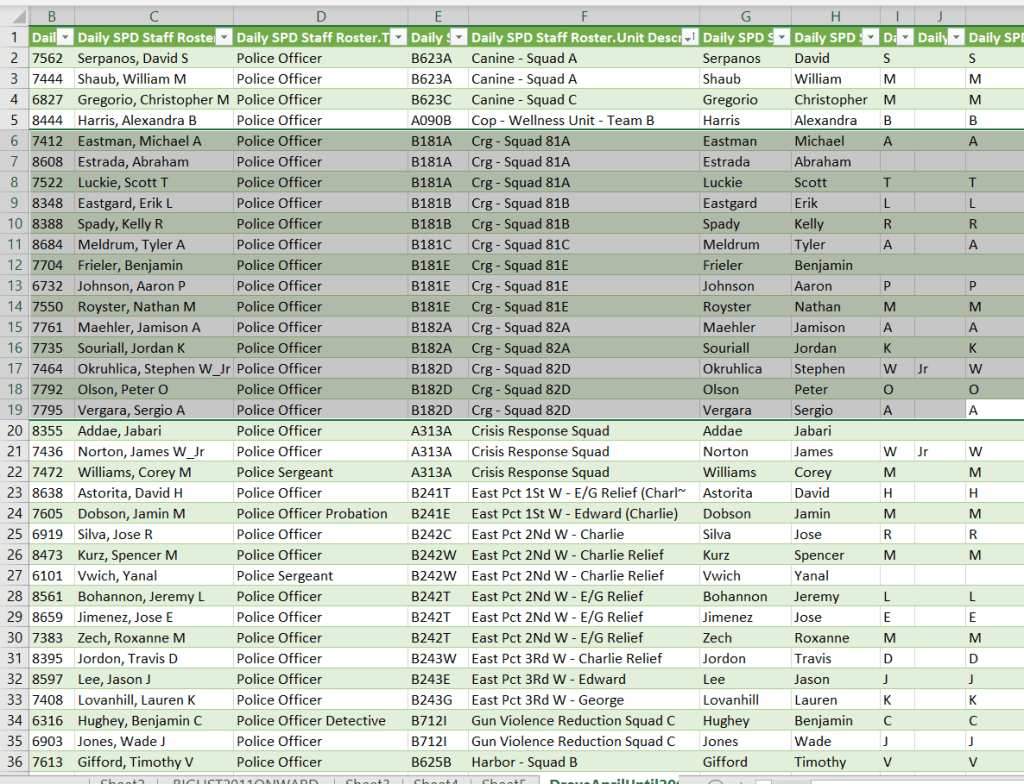Select row 5 by its row number

[x=14, y=120]
